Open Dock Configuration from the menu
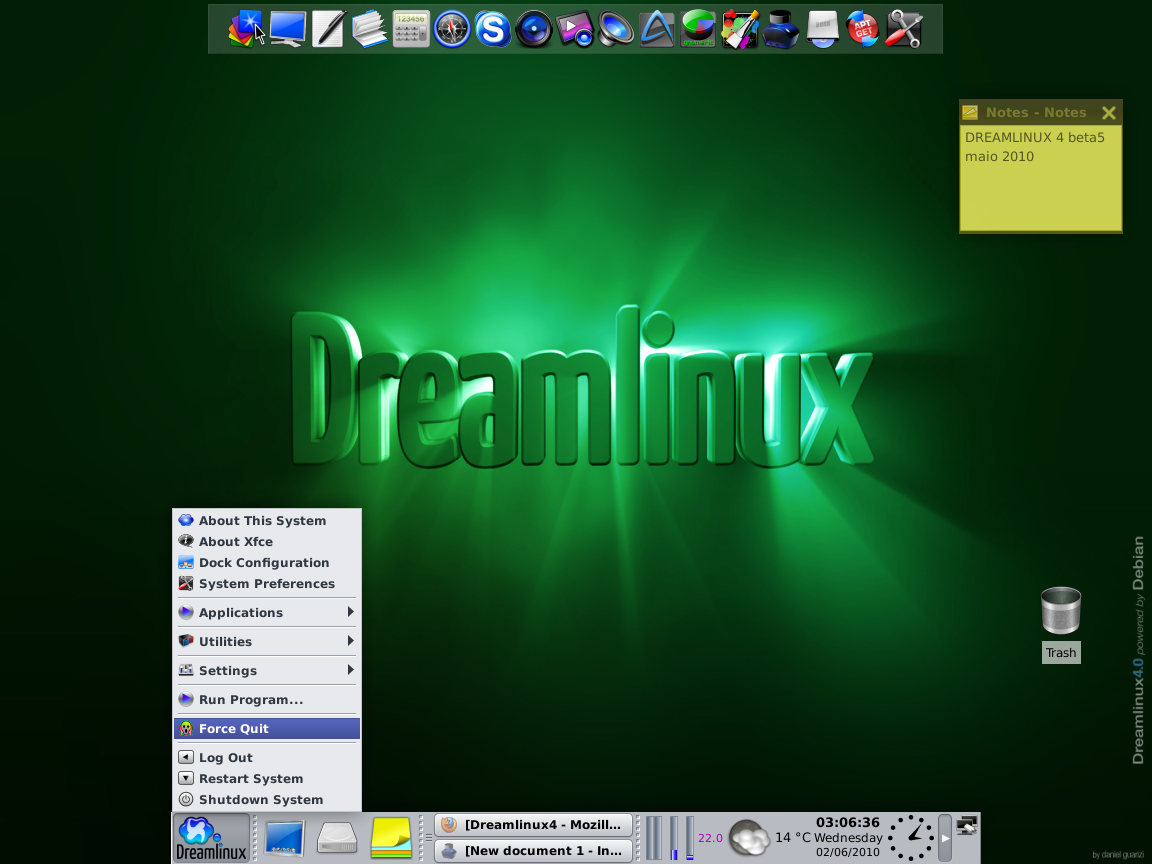 point(267,562)
